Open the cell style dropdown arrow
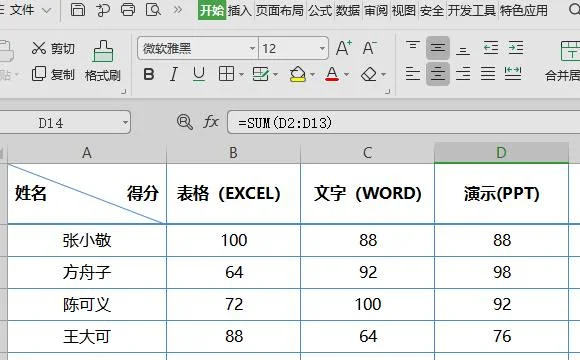Viewport: 580px width, 360px height. [x=276, y=75]
